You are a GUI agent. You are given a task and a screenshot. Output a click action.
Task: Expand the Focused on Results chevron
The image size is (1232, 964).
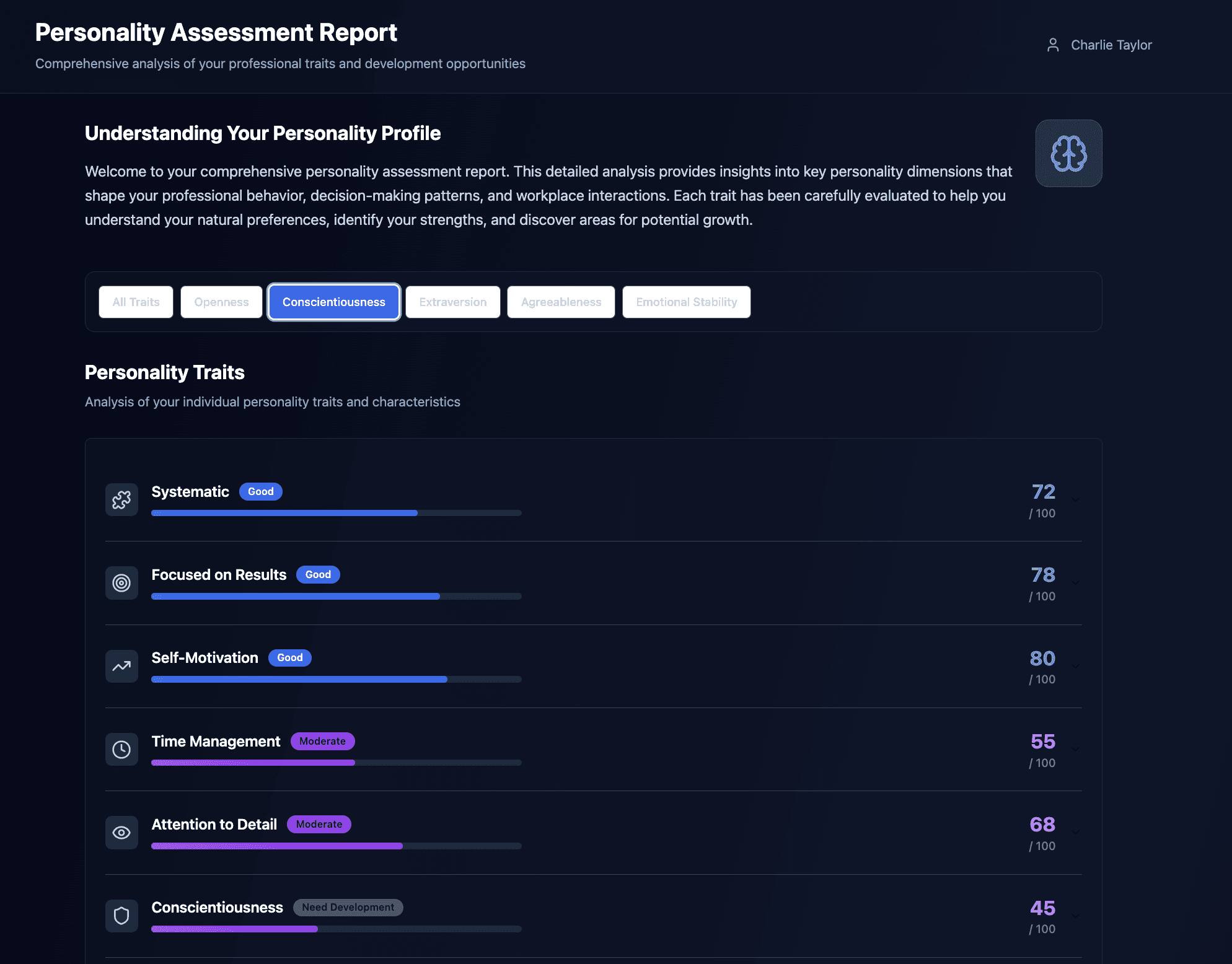click(x=1076, y=583)
